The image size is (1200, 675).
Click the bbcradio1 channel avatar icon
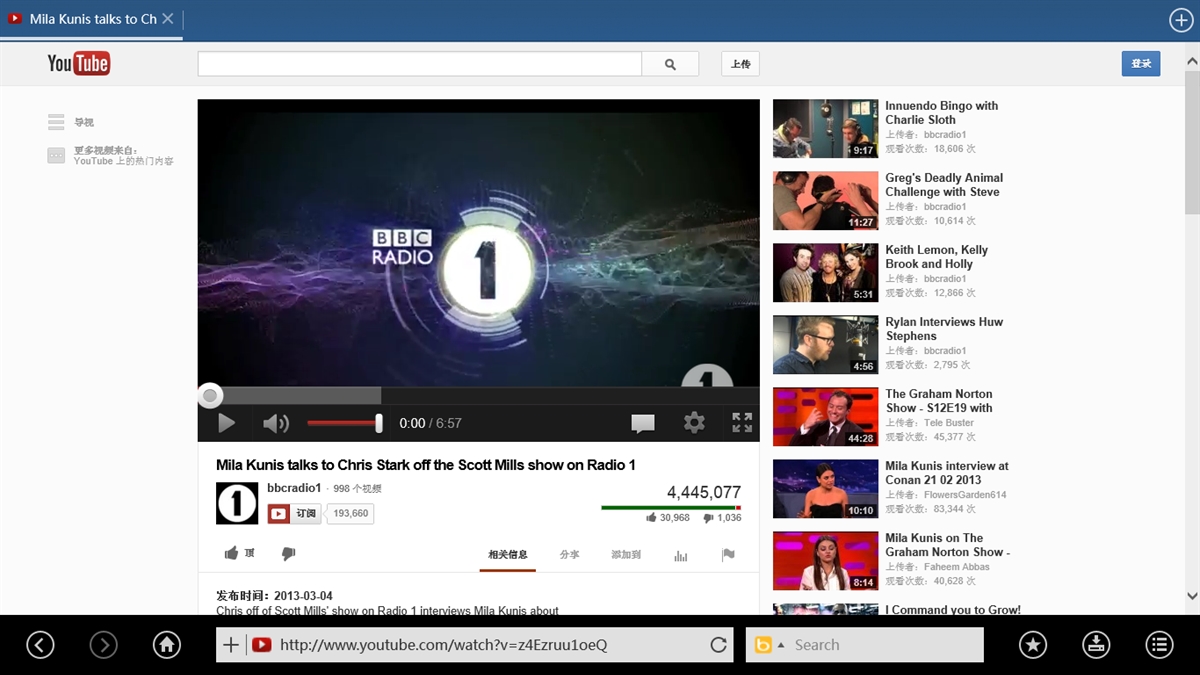pyautogui.click(x=237, y=503)
